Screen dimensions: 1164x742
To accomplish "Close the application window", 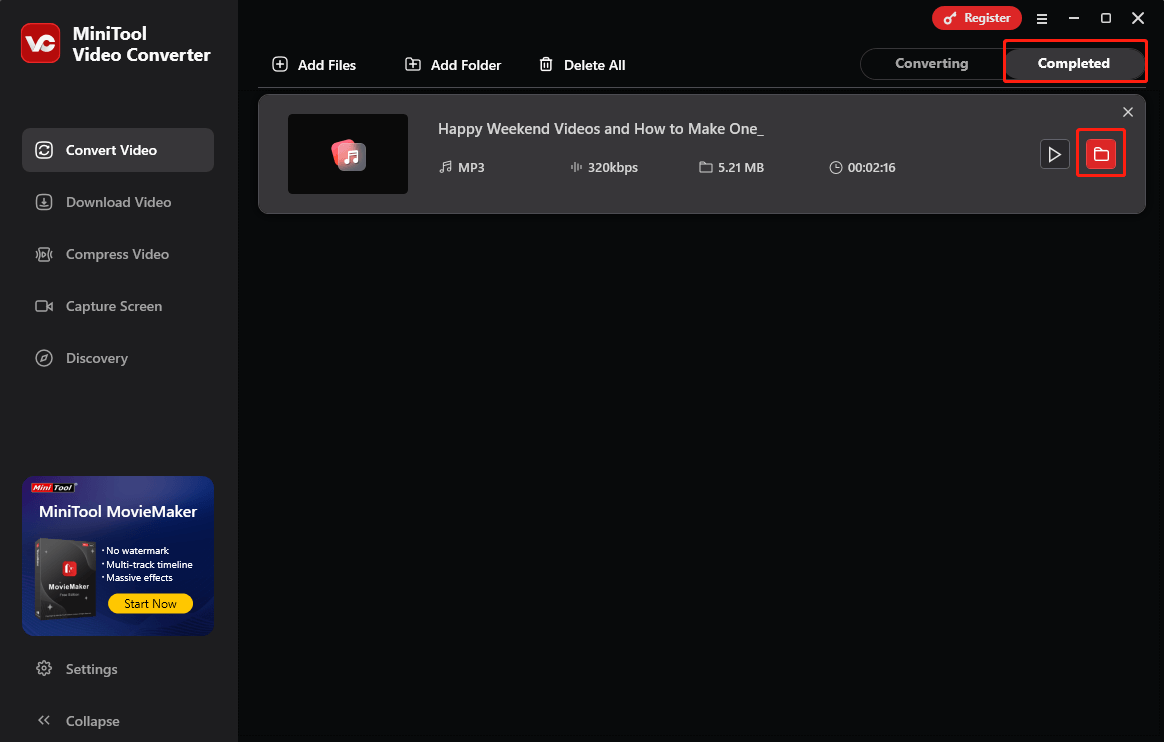I will coord(1137,18).
